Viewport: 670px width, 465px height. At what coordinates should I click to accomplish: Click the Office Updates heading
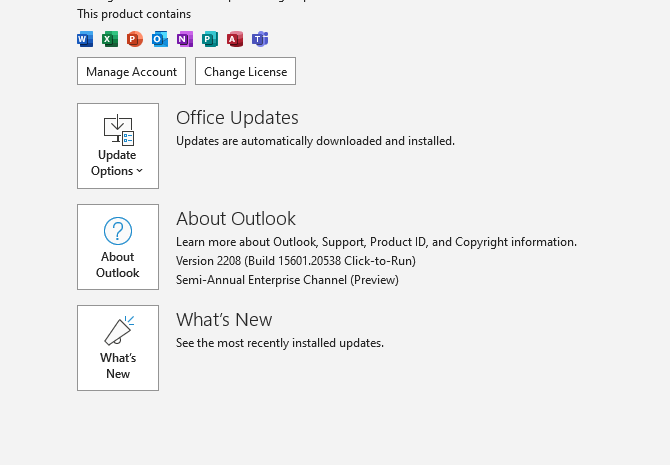(x=237, y=118)
